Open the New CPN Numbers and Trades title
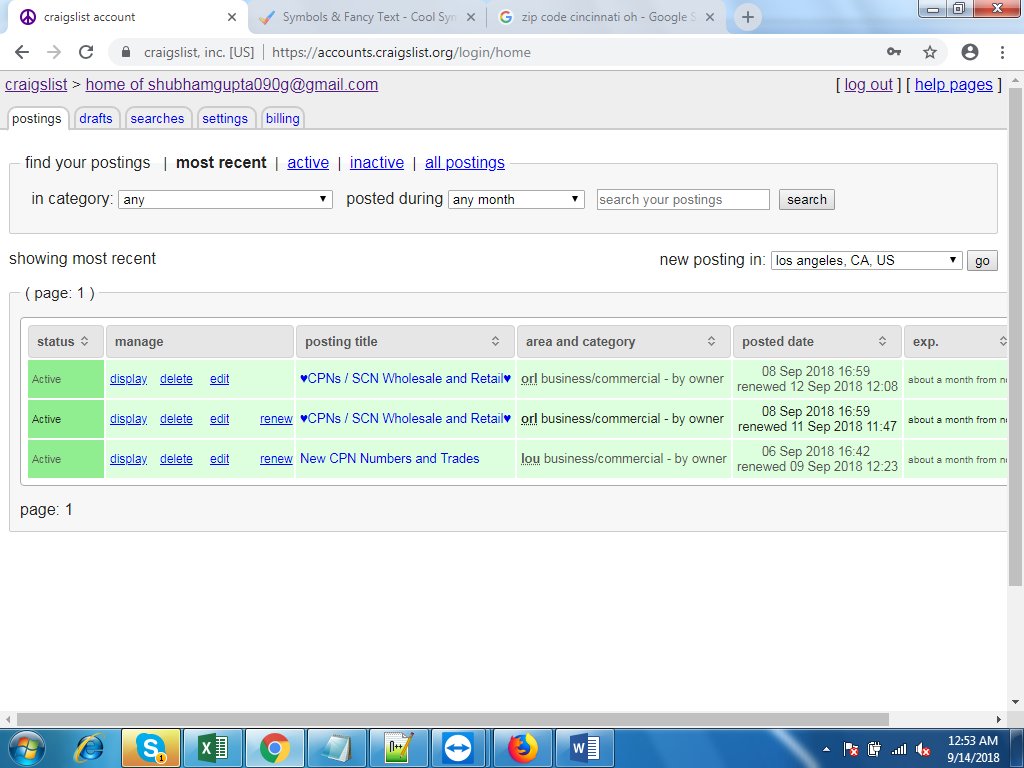Viewport: 1024px width, 768px height. click(x=389, y=458)
